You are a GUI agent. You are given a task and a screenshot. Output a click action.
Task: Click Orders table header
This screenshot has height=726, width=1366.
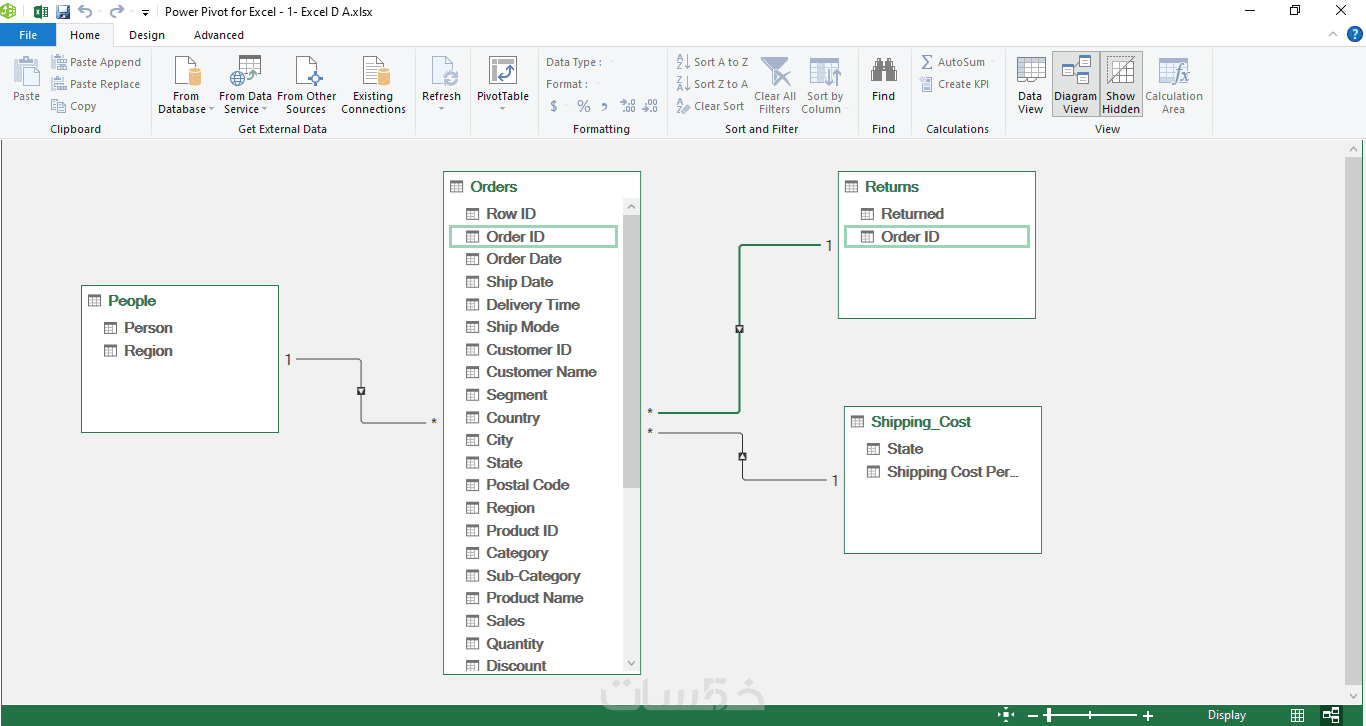pyautogui.click(x=542, y=187)
